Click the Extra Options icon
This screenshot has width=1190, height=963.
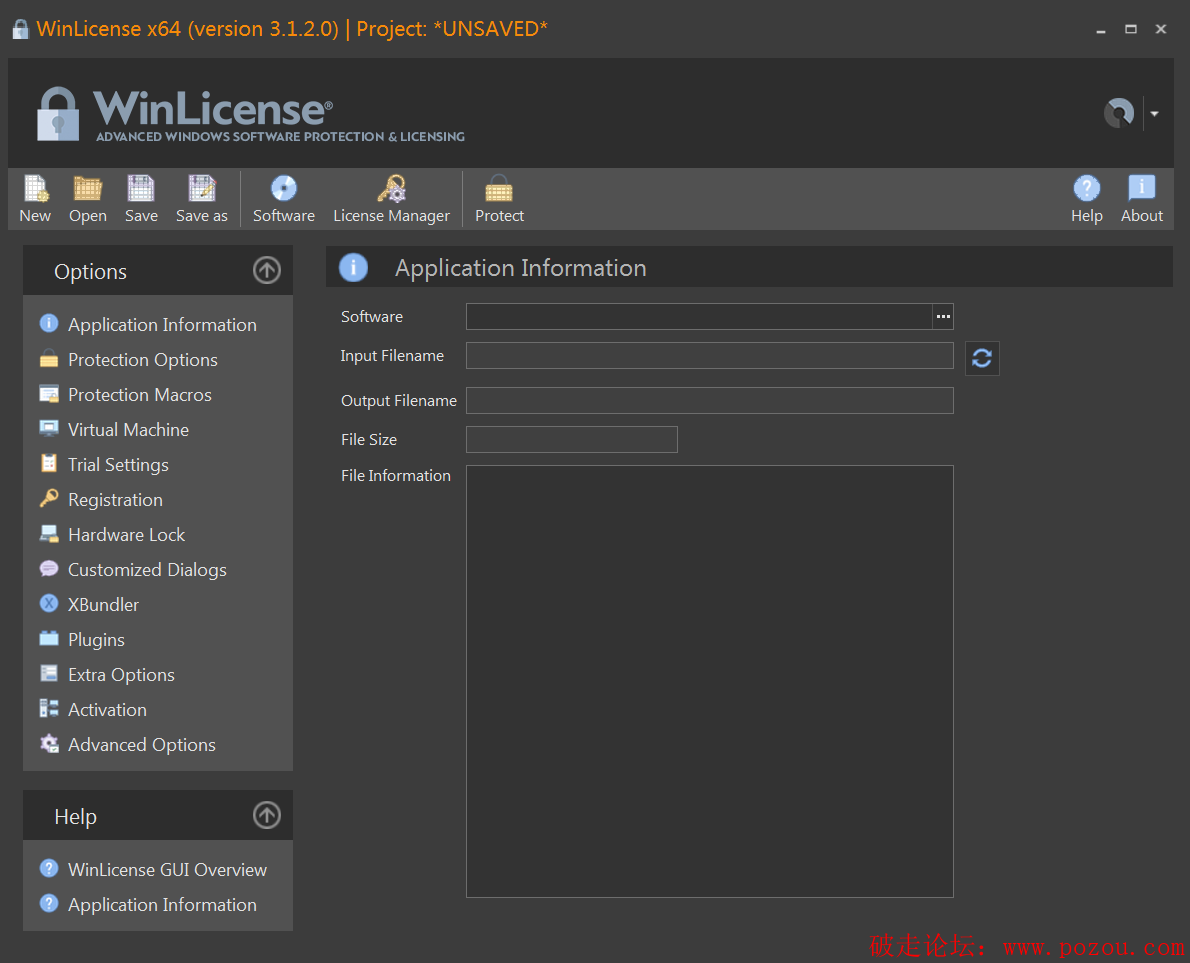49,673
